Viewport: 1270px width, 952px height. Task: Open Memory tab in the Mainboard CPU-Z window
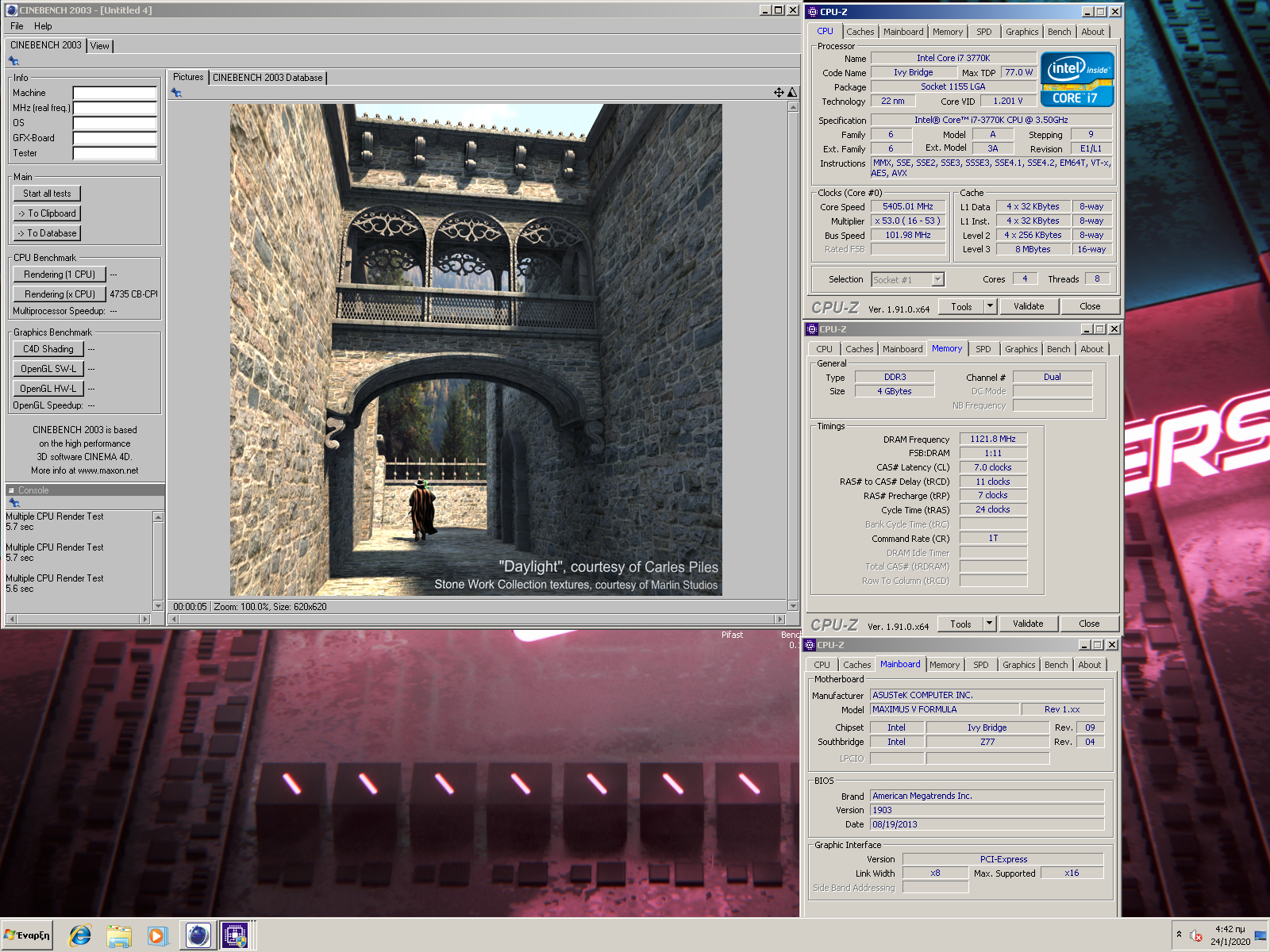click(x=944, y=665)
